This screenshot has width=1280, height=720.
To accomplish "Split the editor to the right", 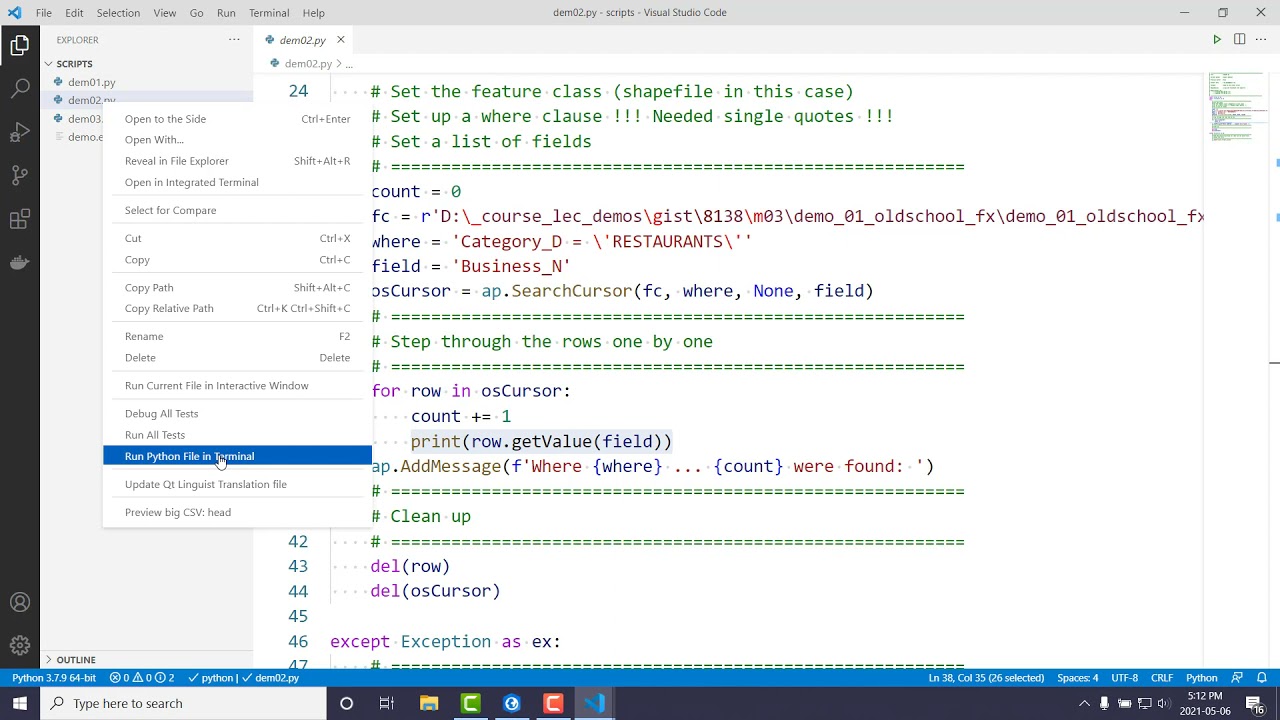I will point(1239,40).
